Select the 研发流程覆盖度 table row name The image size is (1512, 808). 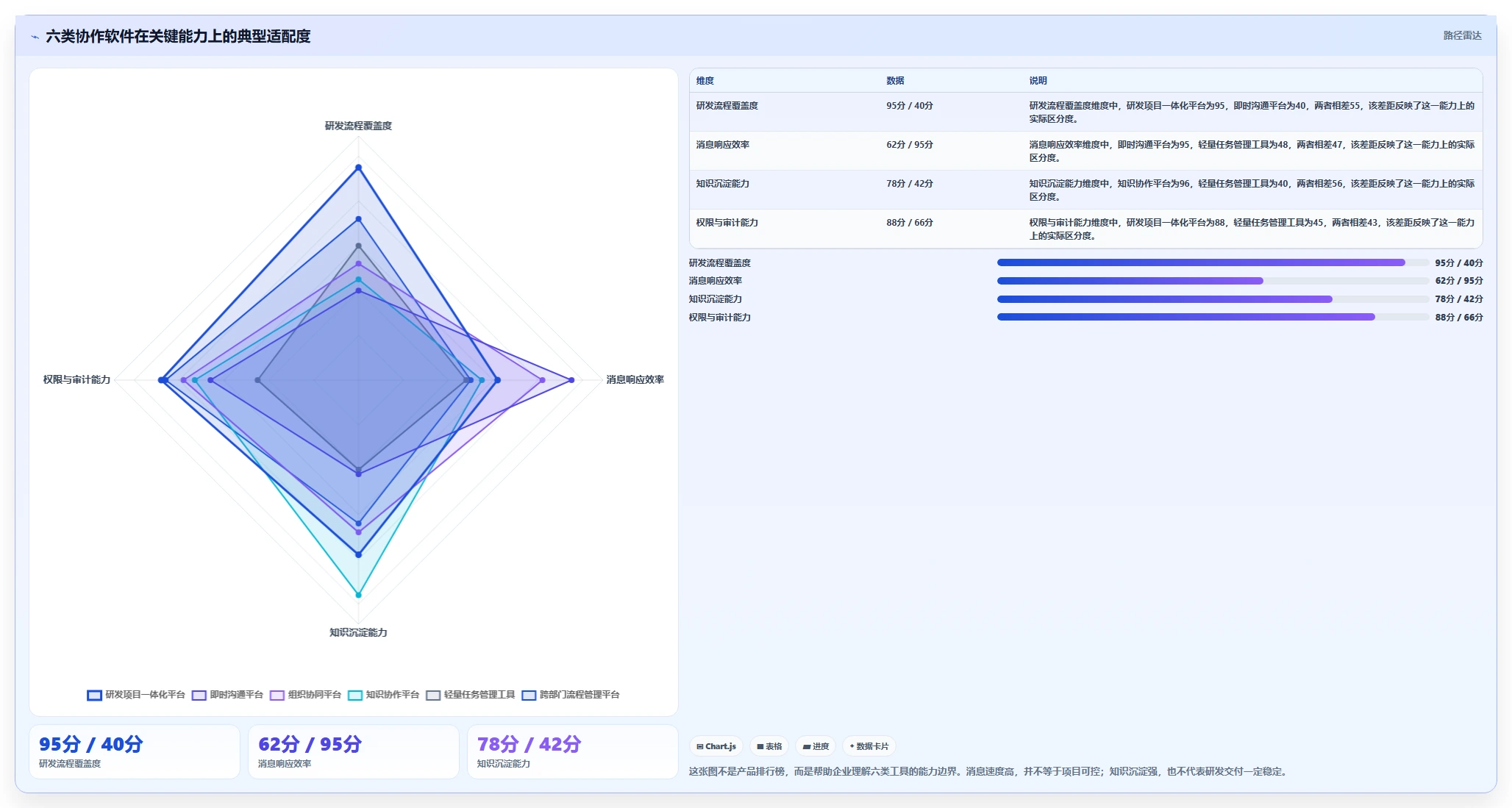tap(727, 106)
